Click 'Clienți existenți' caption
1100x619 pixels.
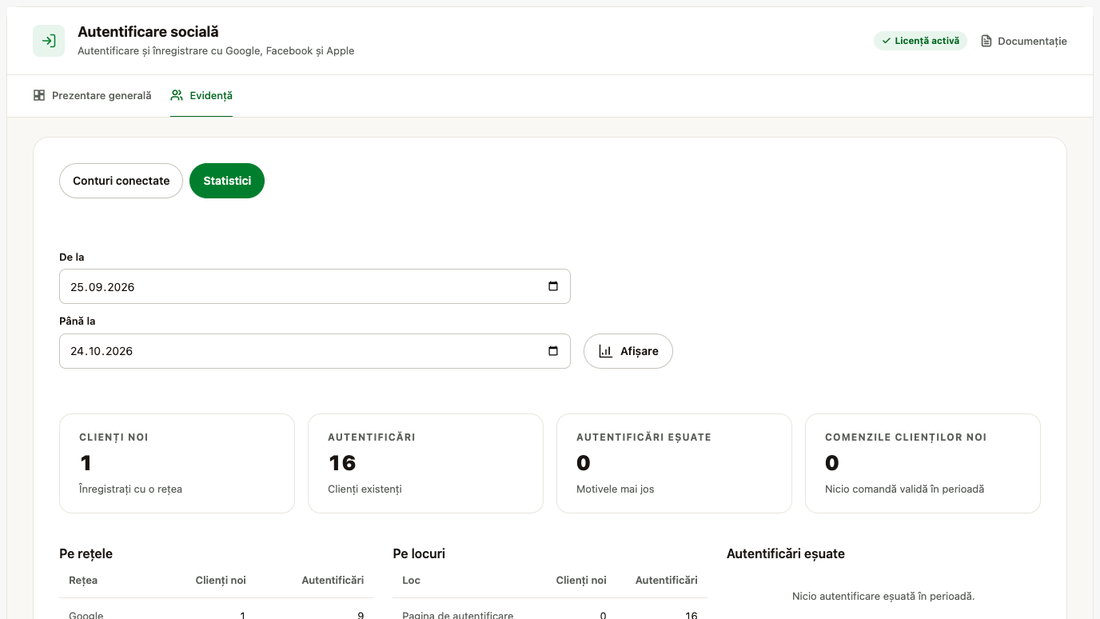click(x=365, y=489)
